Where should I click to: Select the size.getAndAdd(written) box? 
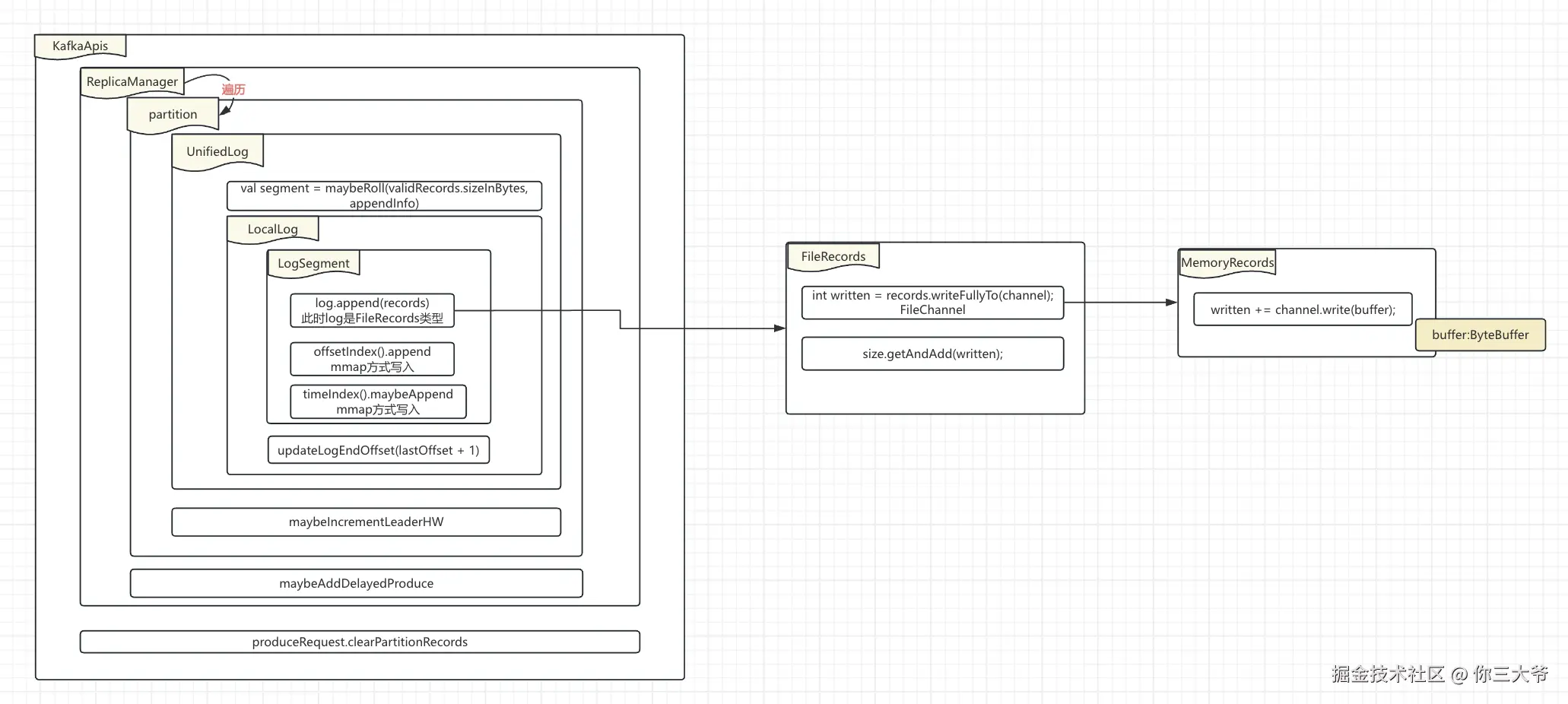tap(932, 354)
